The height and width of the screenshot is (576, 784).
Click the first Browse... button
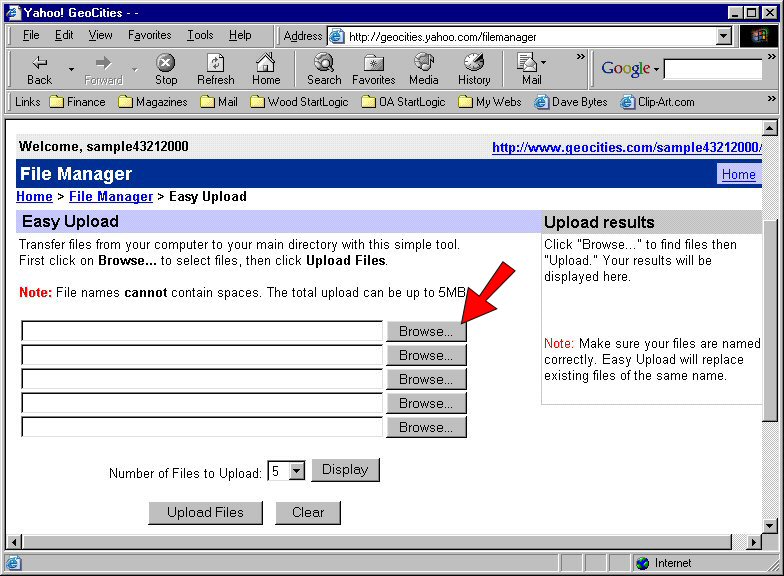(x=426, y=332)
